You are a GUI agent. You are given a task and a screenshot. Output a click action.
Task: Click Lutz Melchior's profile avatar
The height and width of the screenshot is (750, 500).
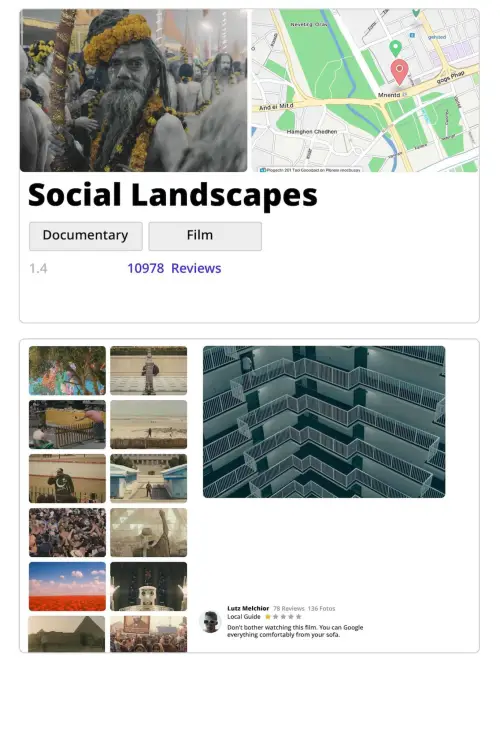(210, 622)
